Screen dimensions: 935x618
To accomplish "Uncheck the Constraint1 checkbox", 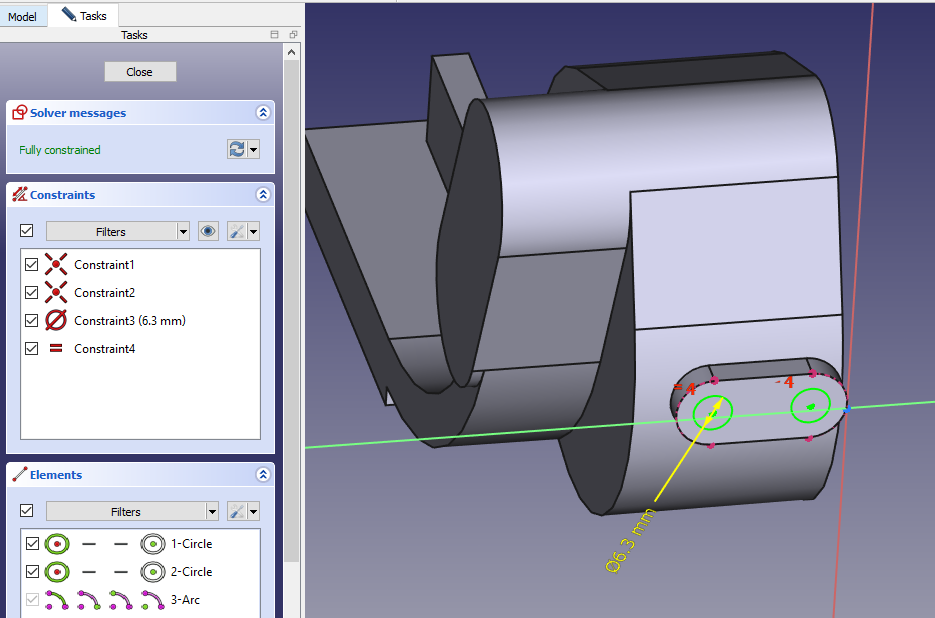I will click(x=31, y=265).
